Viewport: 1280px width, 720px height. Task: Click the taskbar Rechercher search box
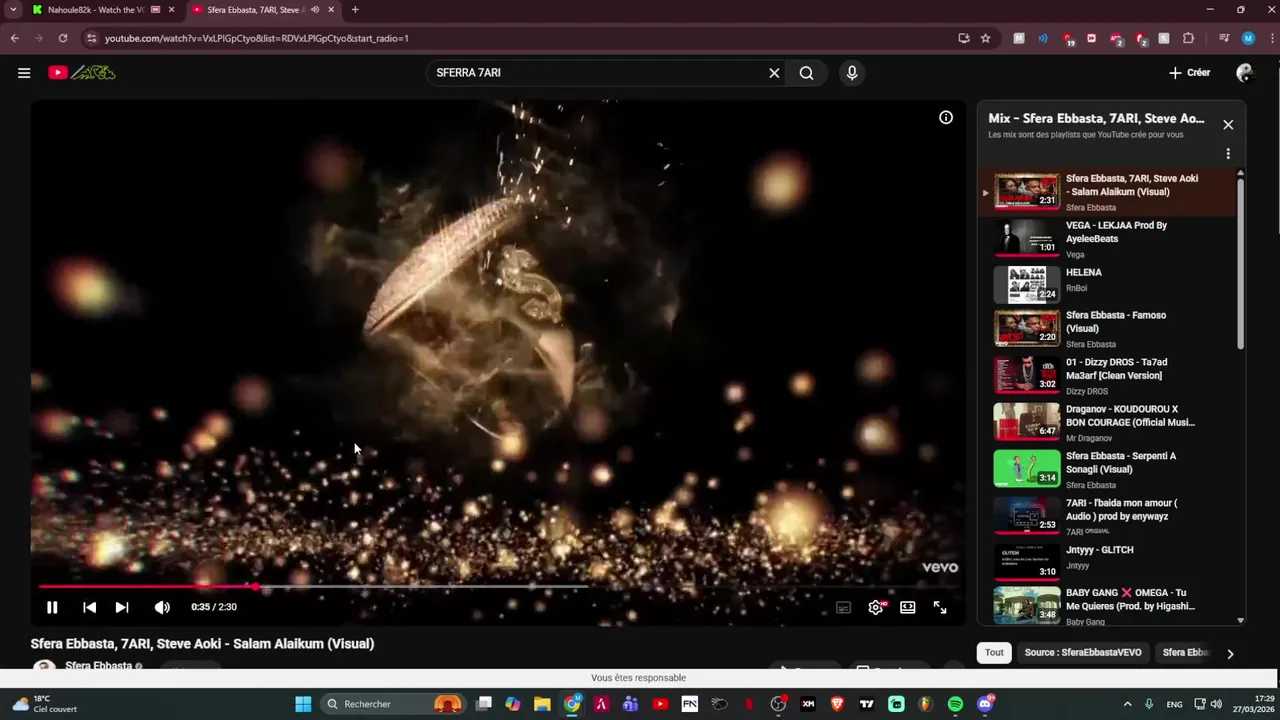click(393, 704)
